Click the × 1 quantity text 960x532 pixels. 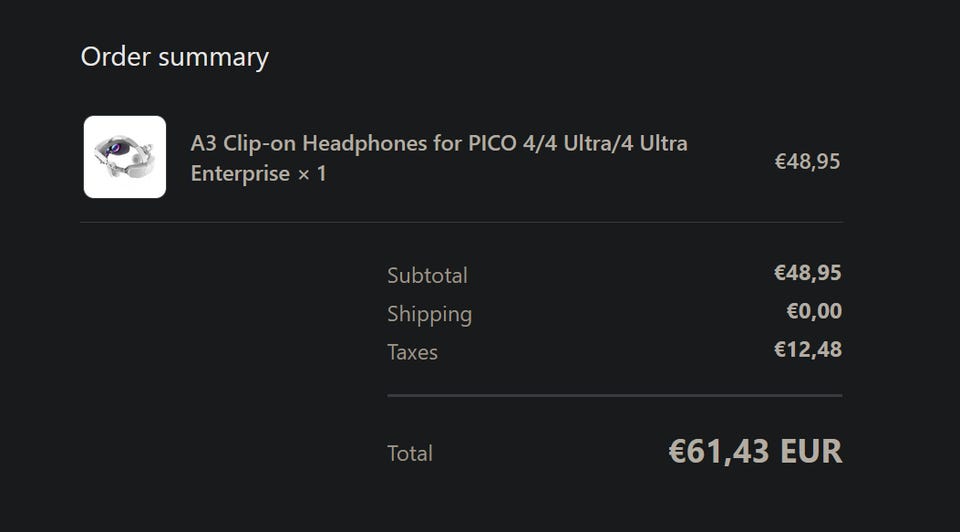(312, 174)
